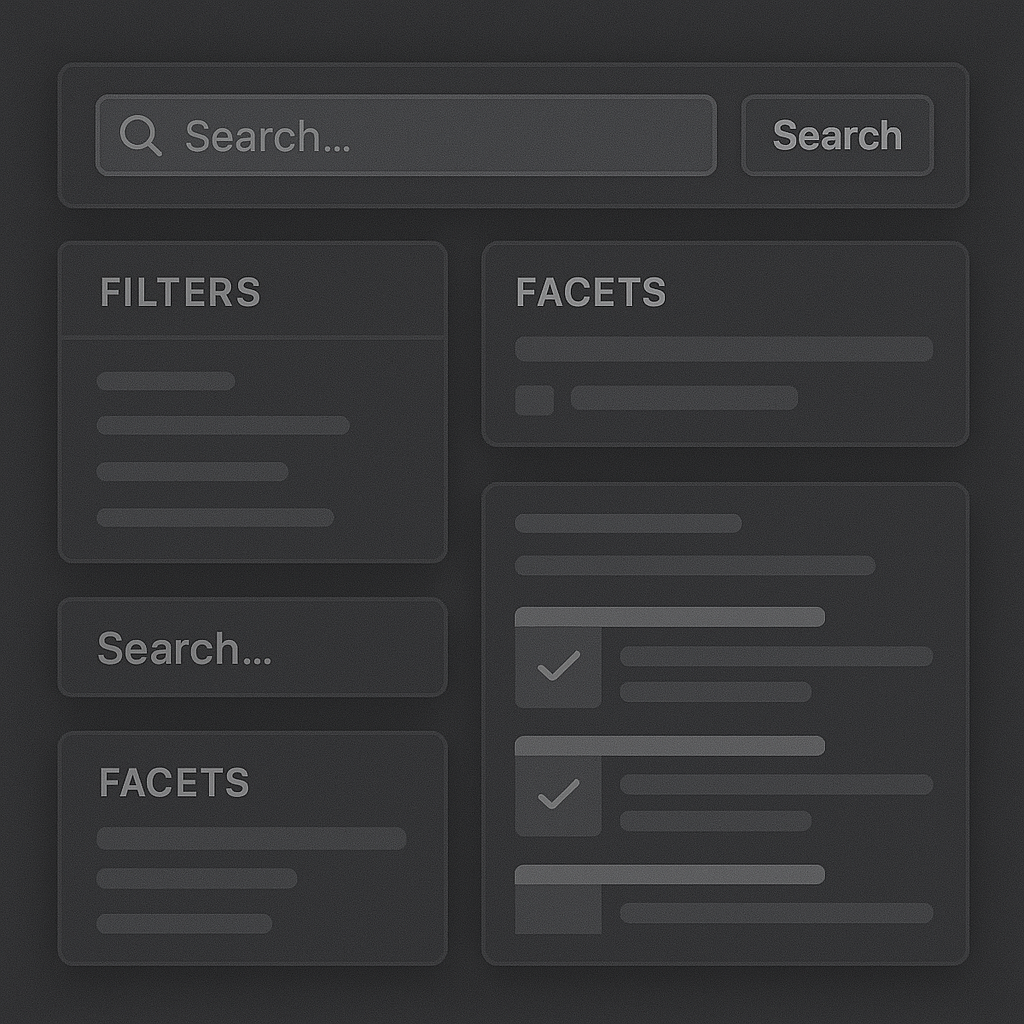
Task: Click the label next to the top-right FACETS checkbox
Action: pos(684,398)
